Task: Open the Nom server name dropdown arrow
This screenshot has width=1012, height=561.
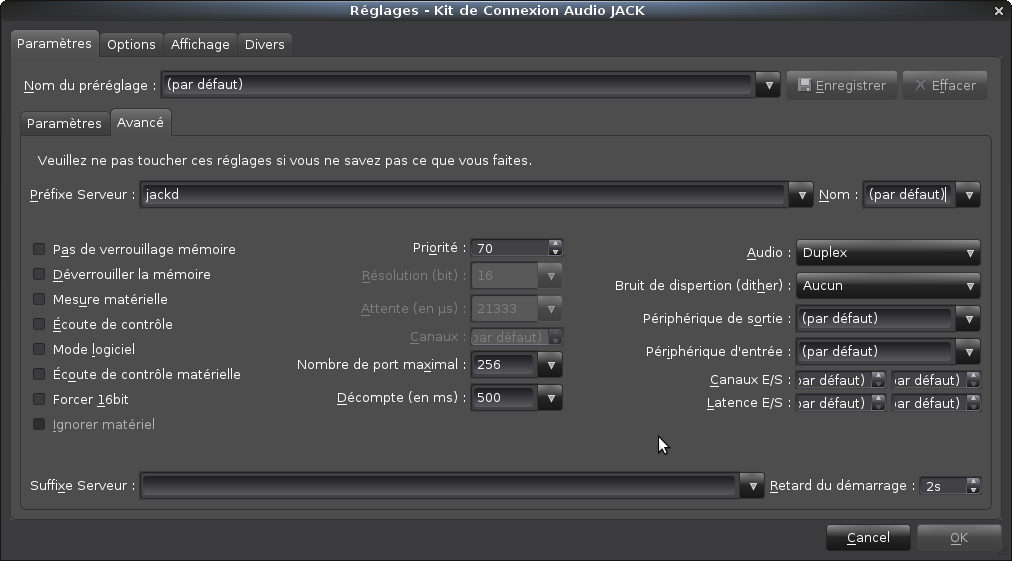Action: point(968,195)
